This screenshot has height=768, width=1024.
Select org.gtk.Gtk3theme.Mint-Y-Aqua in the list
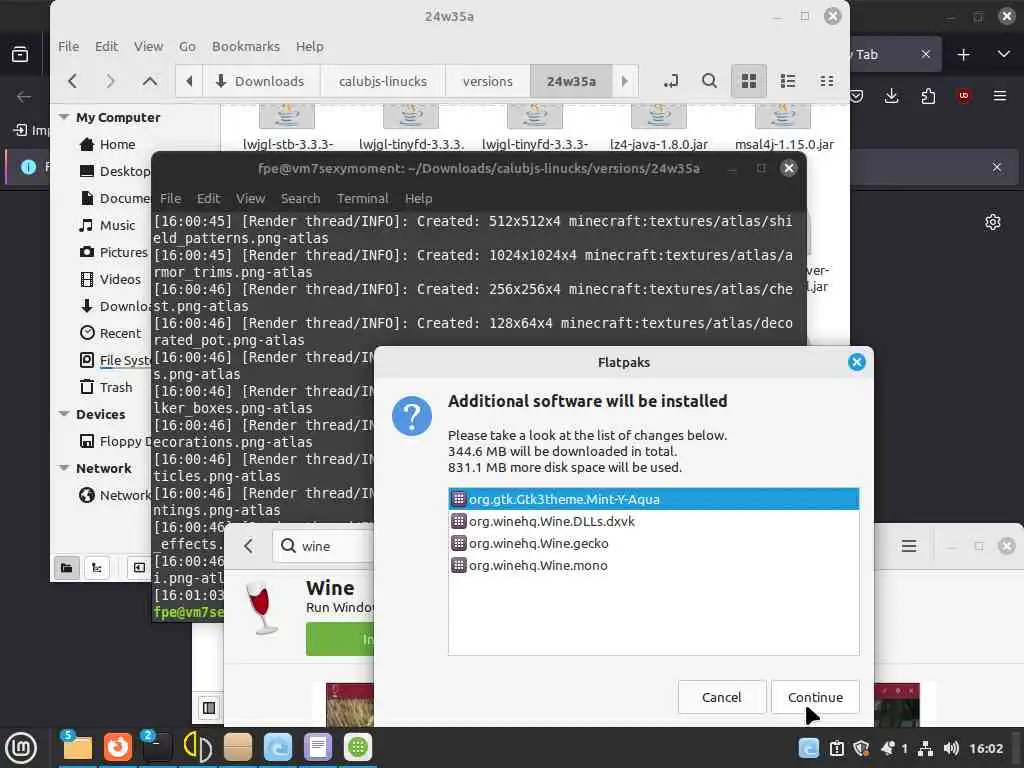(x=654, y=499)
